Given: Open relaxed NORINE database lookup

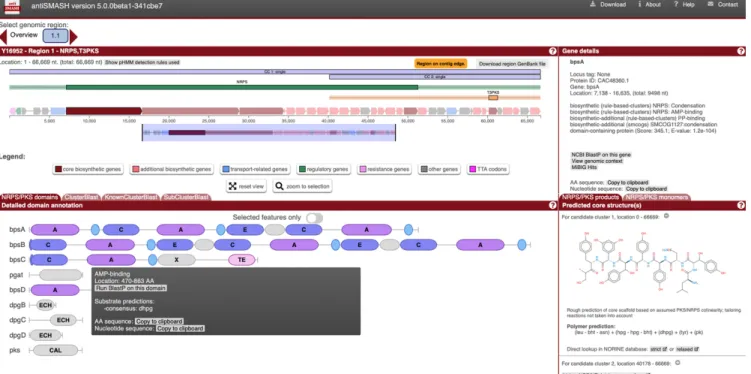Looking at the screenshot, I should tap(688, 349).
